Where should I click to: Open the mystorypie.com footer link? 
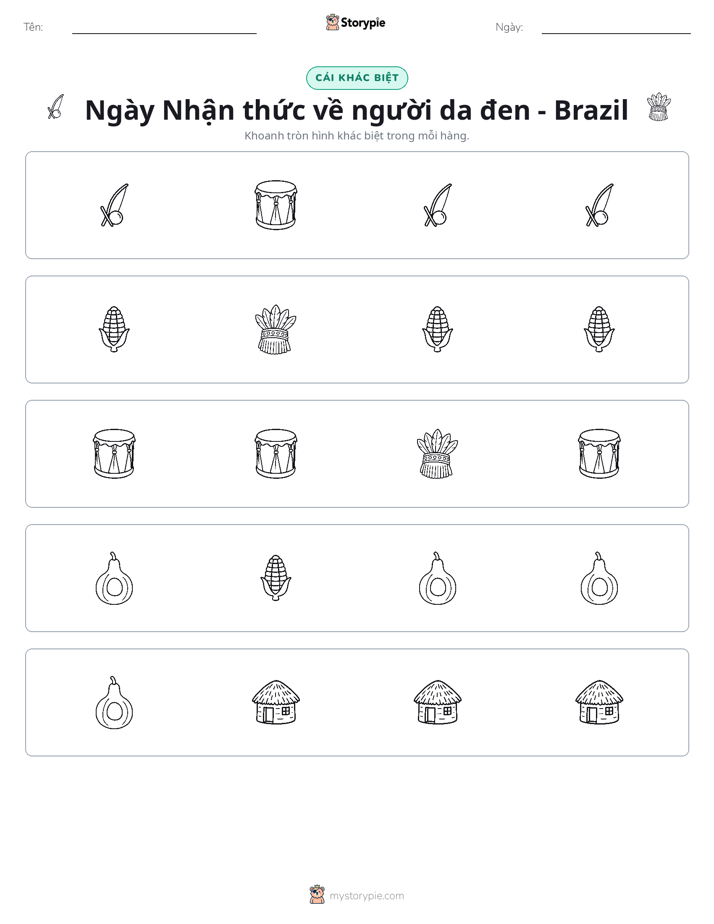366,896
